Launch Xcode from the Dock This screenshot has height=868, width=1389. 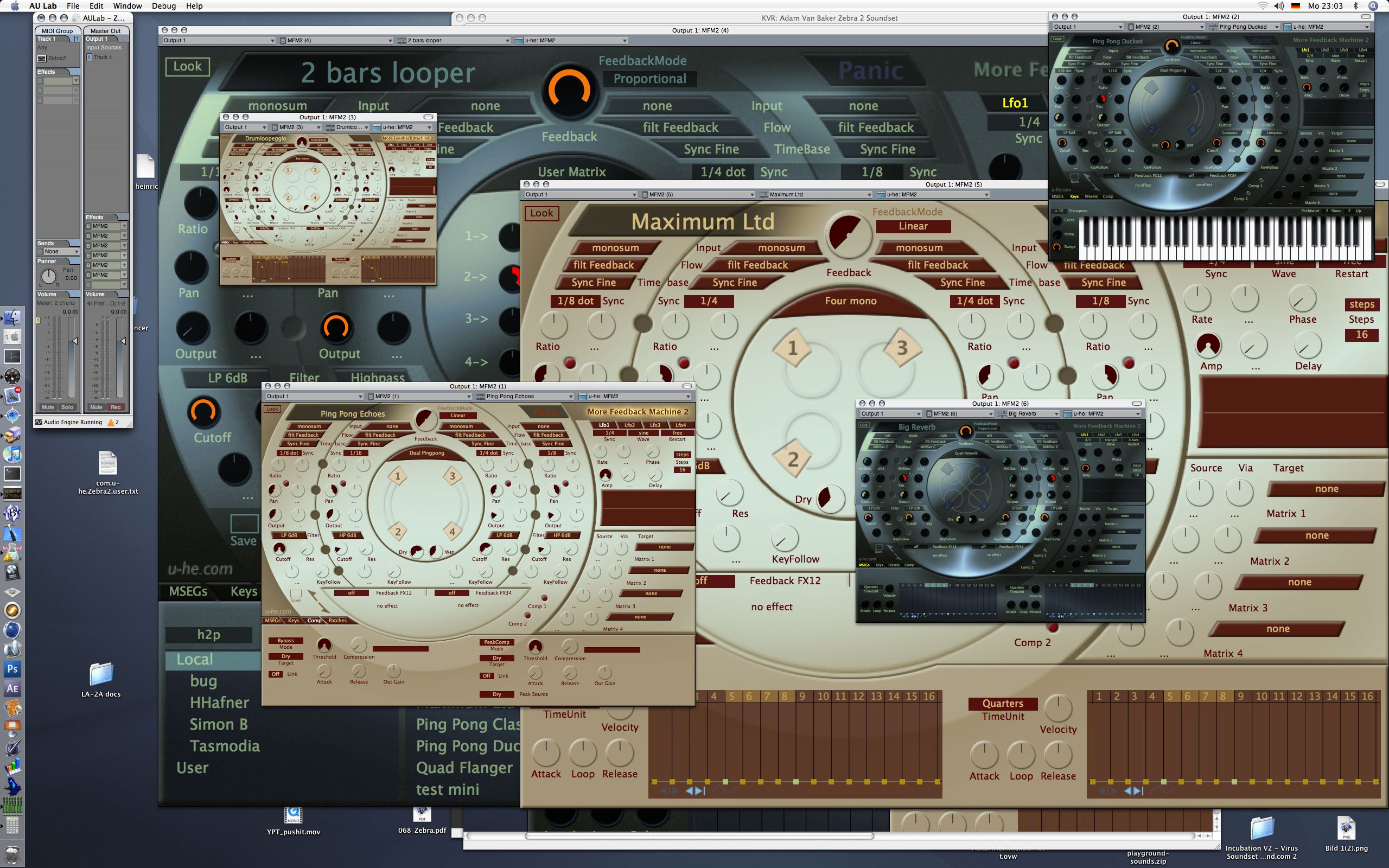(x=12, y=533)
